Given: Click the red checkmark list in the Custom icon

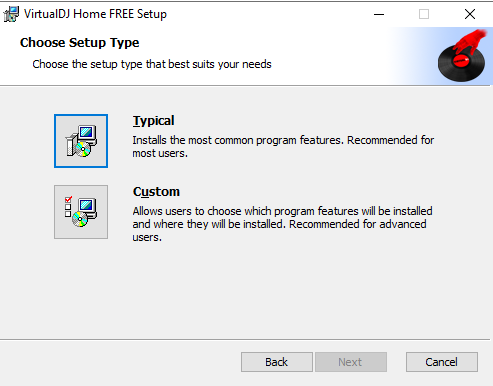Looking at the screenshot, I should click(x=68, y=207).
